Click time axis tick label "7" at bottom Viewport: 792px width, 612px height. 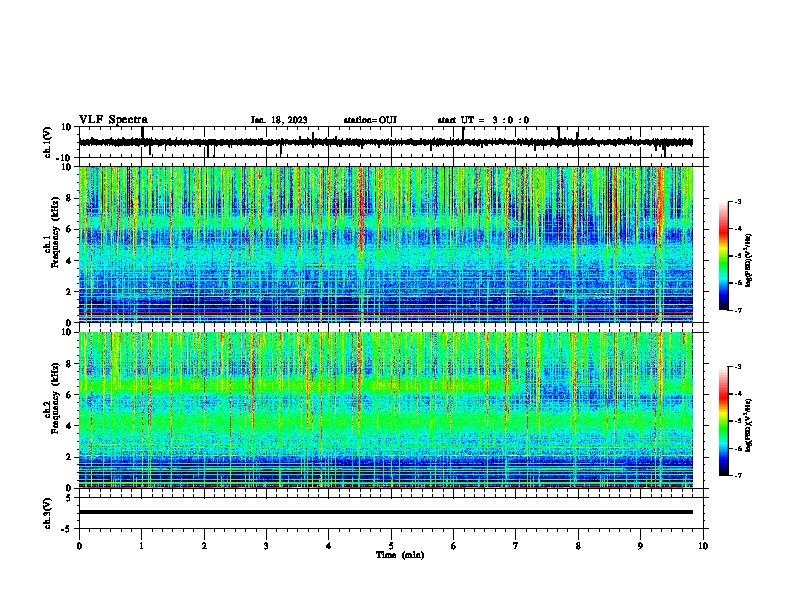(516, 545)
